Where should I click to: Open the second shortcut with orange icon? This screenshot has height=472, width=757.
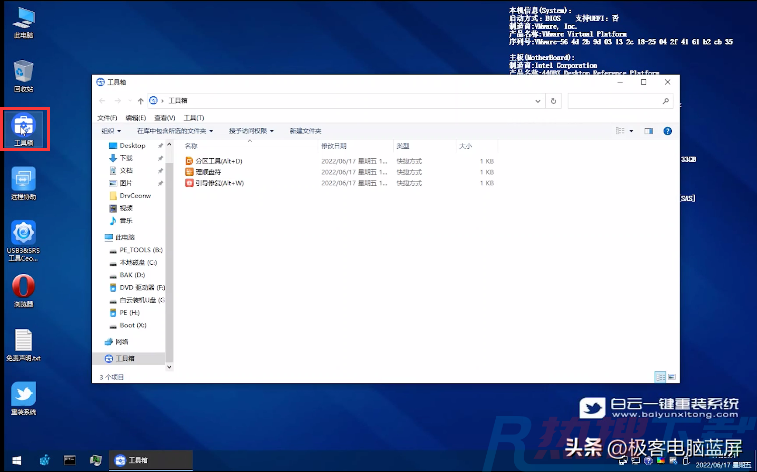click(203, 172)
